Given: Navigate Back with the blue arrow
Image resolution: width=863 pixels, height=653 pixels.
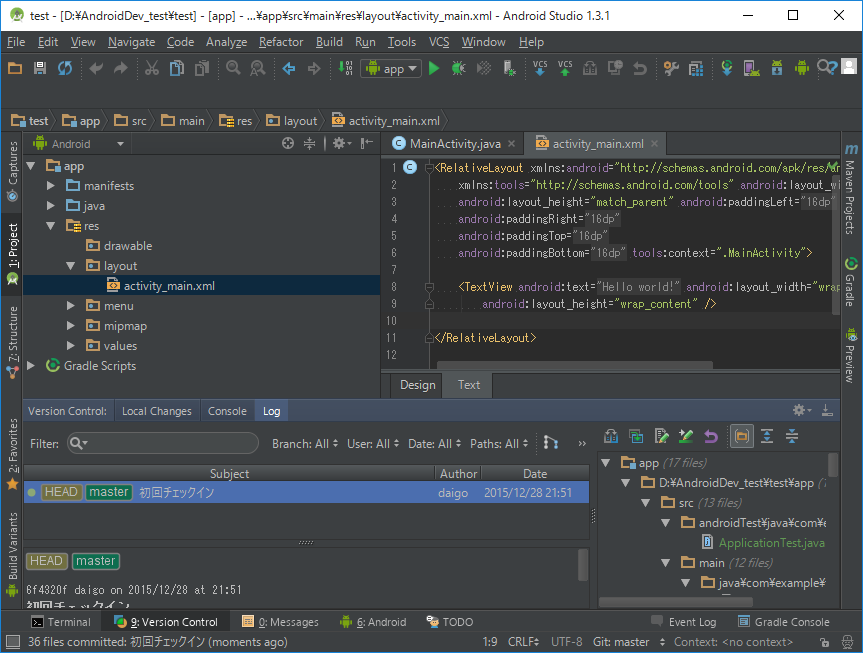Looking at the screenshot, I should pyautogui.click(x=289, y=68).
